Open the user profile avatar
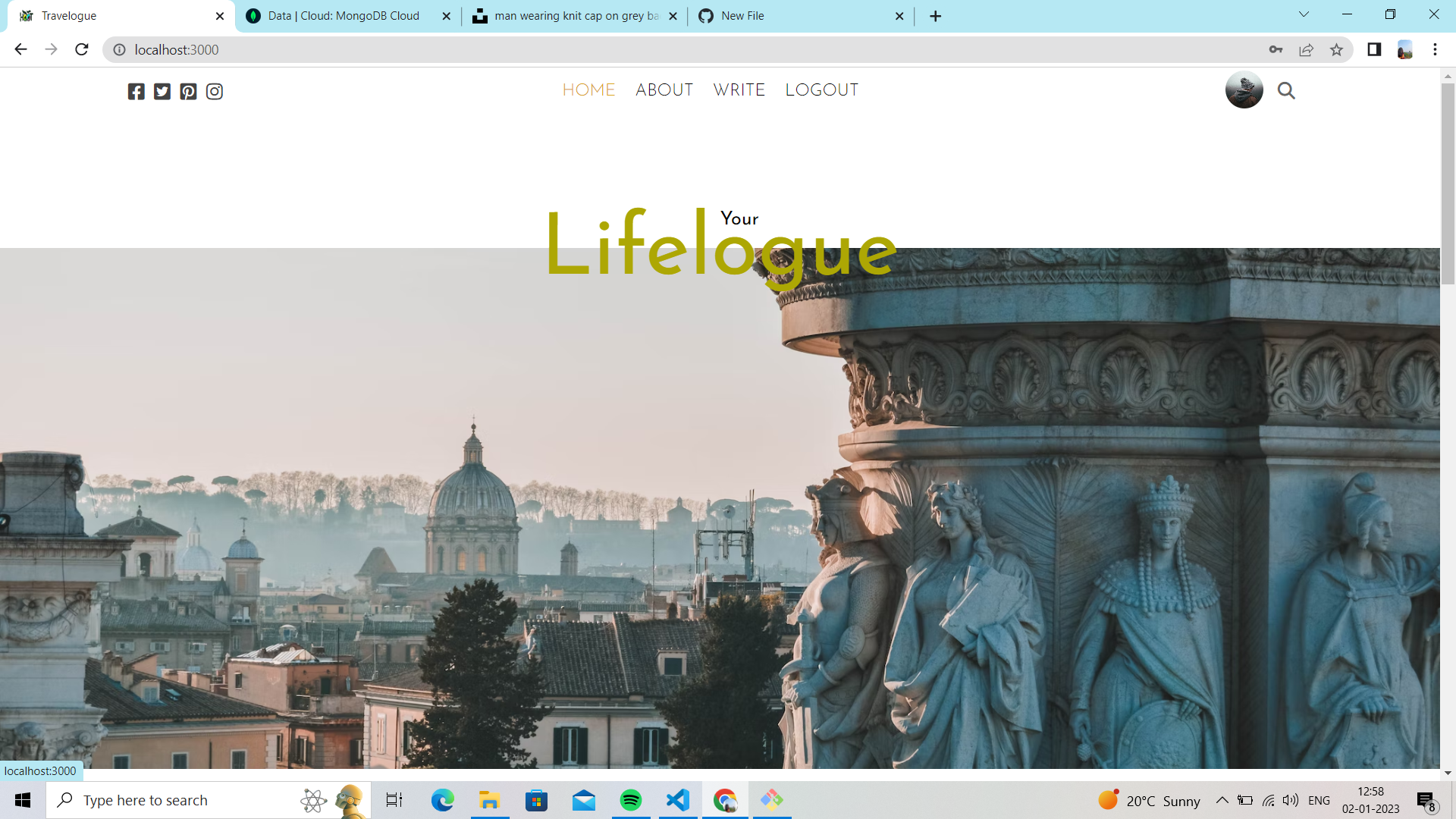 (x=1244, y=90)
